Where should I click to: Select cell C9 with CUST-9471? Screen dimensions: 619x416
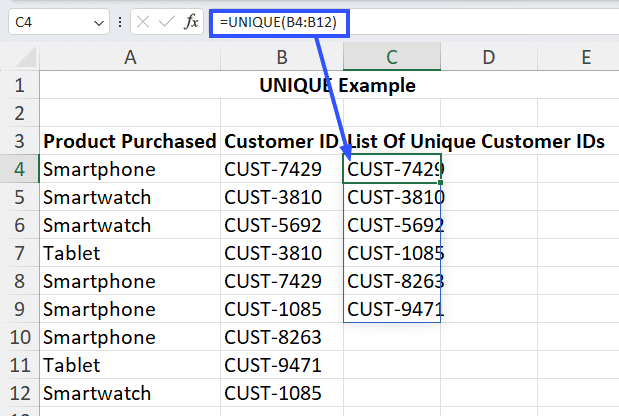click(392, 309)
